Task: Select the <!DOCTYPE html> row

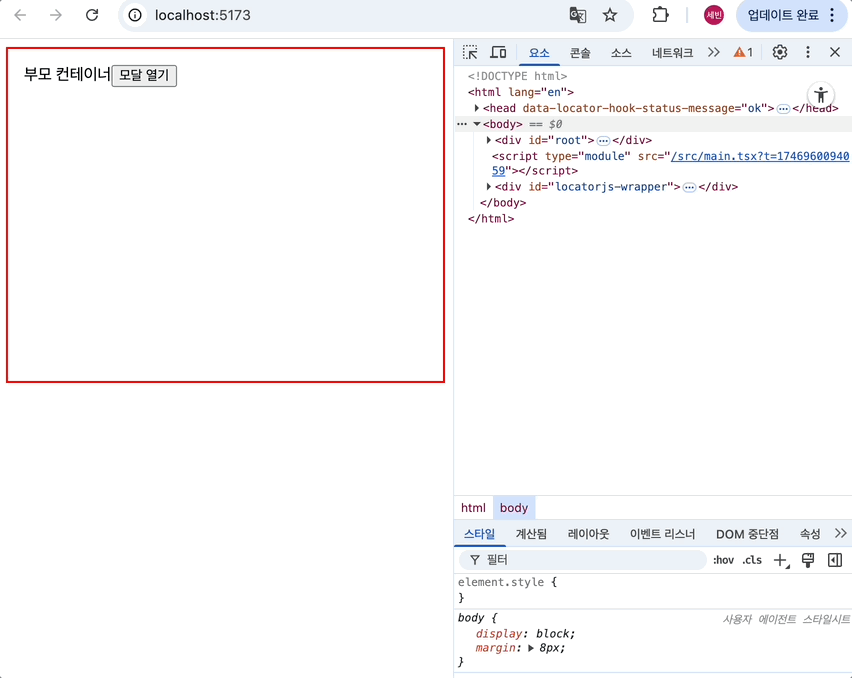Action: pyautogui.click(x=517, y=76)
